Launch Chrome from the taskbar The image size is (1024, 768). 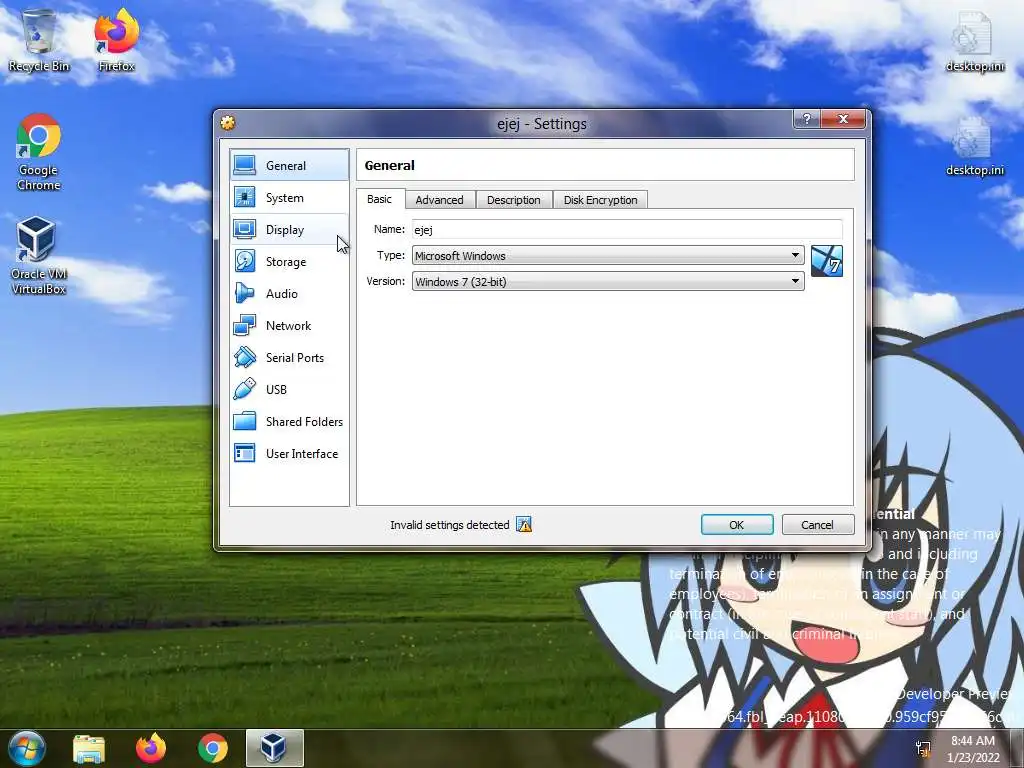[x=213, y=748]
